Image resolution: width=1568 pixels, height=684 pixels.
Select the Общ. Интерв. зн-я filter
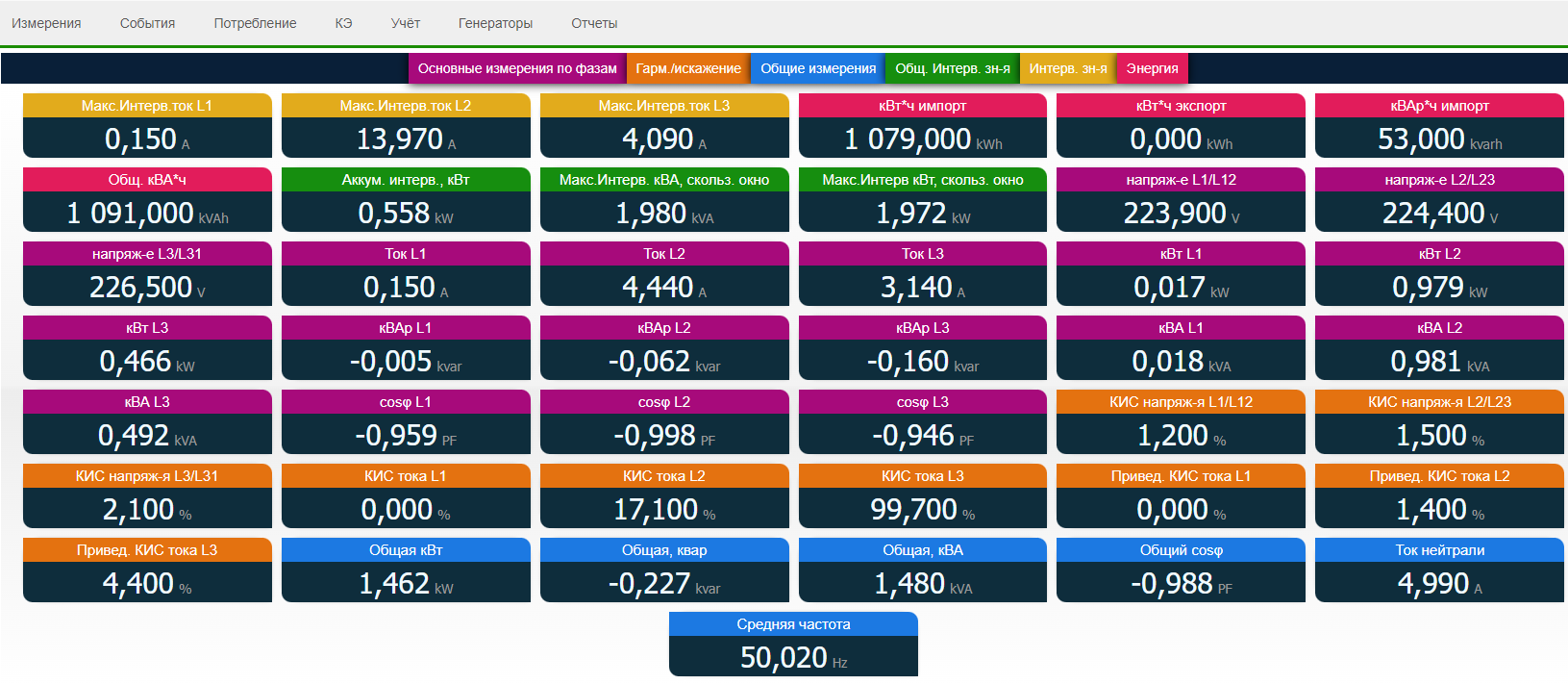coord(953,68)
